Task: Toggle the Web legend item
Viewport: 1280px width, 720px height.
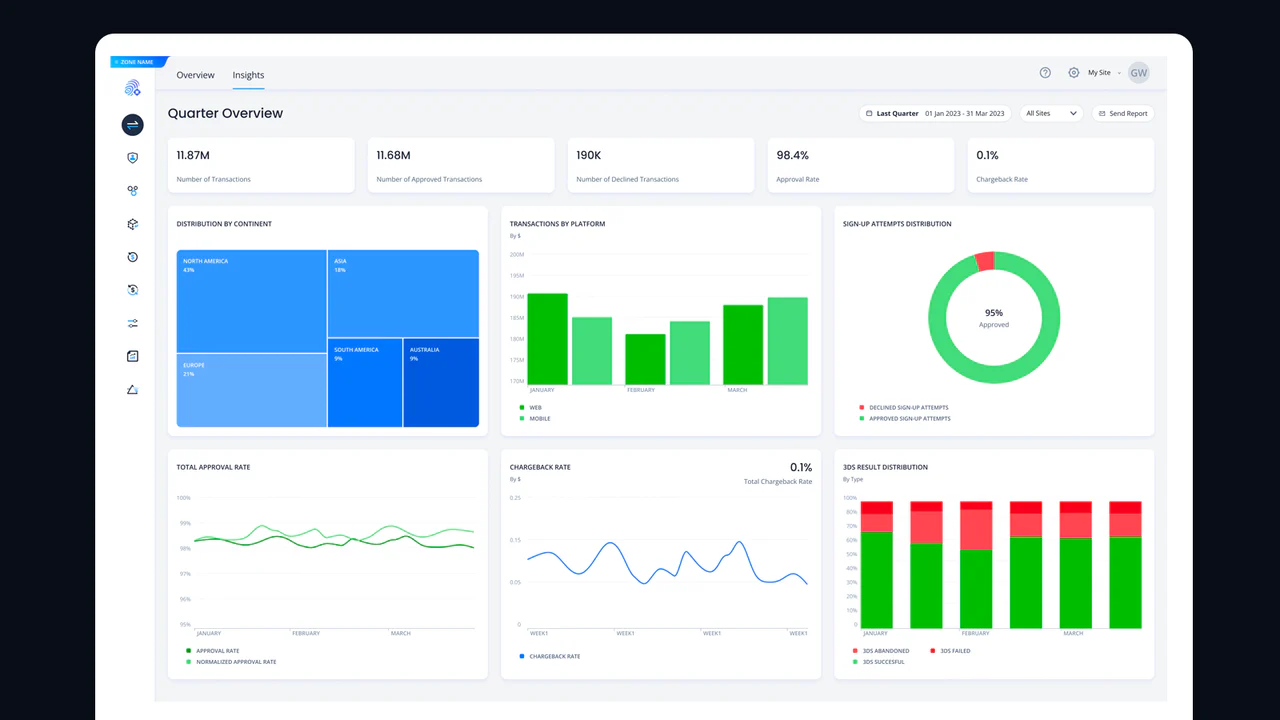Action: click(x=530, y=408)
